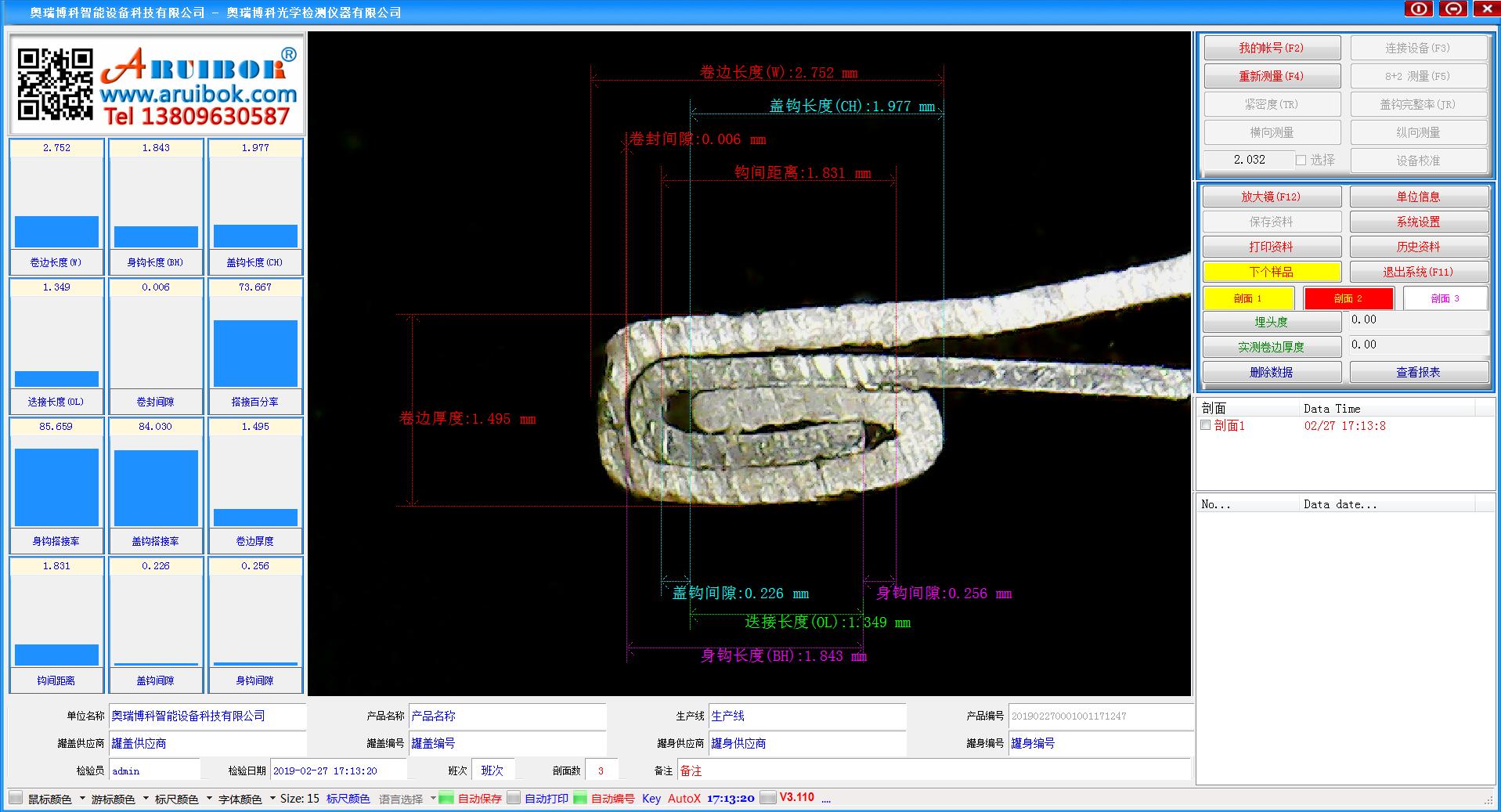Switch to the 剖面 2 tab
This screenshot has width=1501, height=812.
click(x=1348, y=298)
